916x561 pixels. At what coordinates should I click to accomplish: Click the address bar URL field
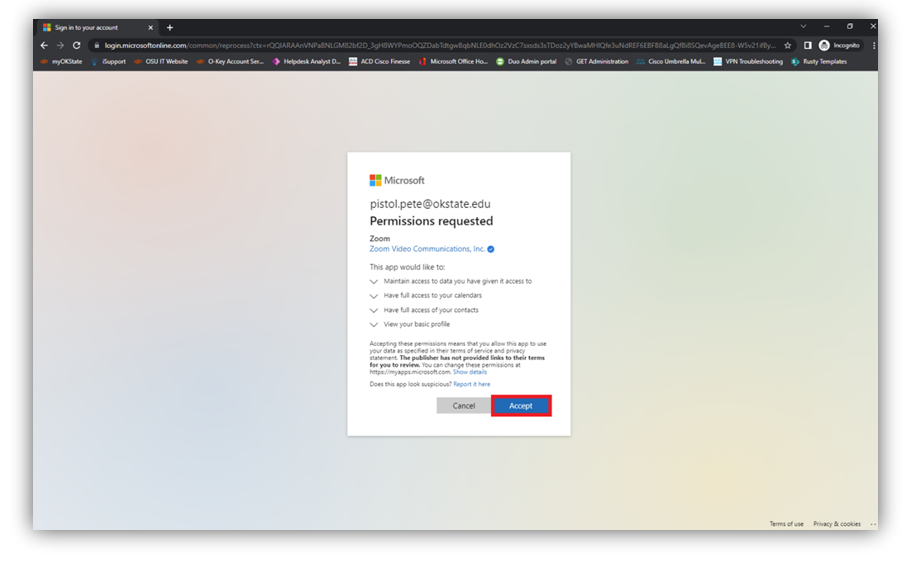pyautogui.click(x=440, y=45)
